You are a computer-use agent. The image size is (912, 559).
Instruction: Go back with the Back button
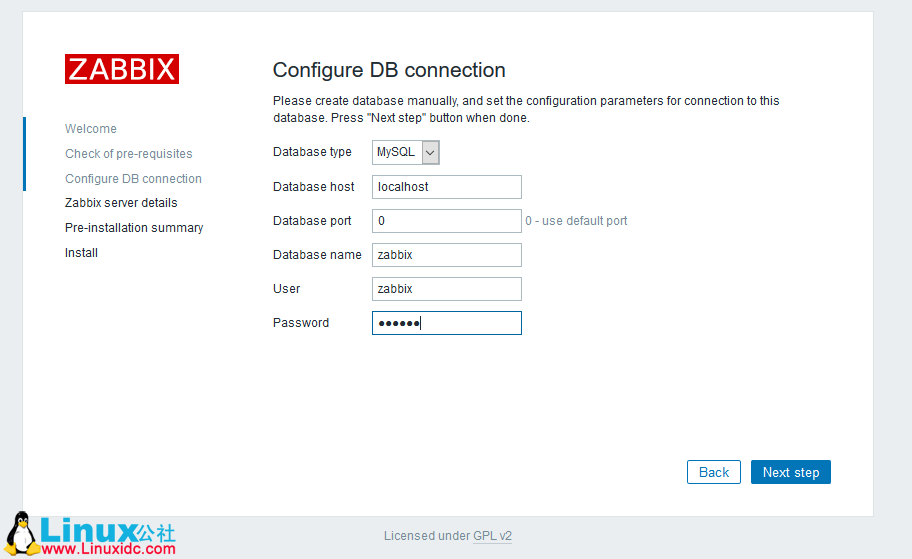click(x=714, y=472)
